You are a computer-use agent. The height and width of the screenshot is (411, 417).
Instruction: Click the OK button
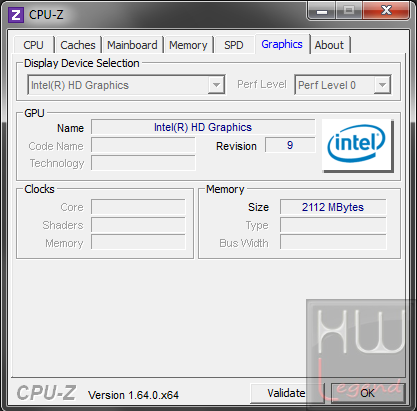pos(368,393)
